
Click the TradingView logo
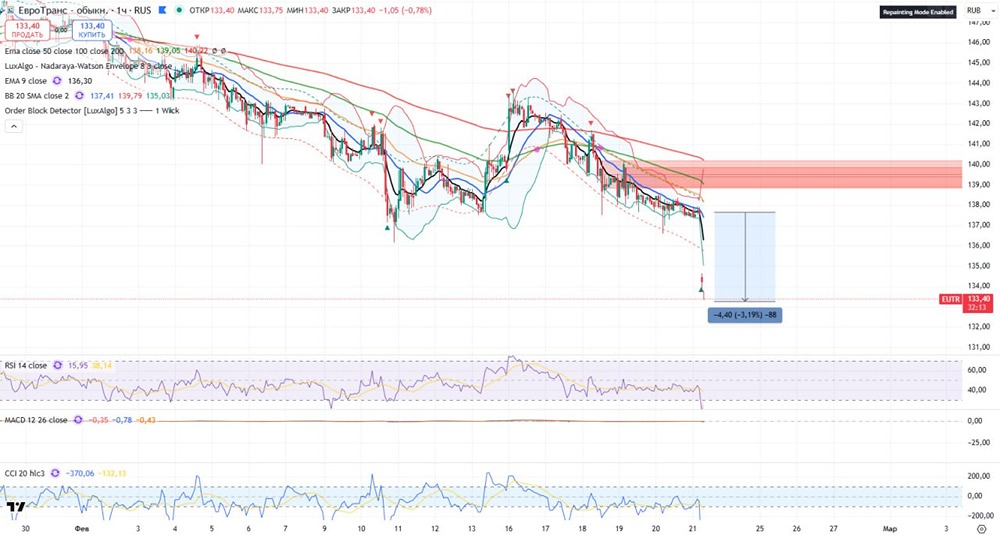[17, 508]
